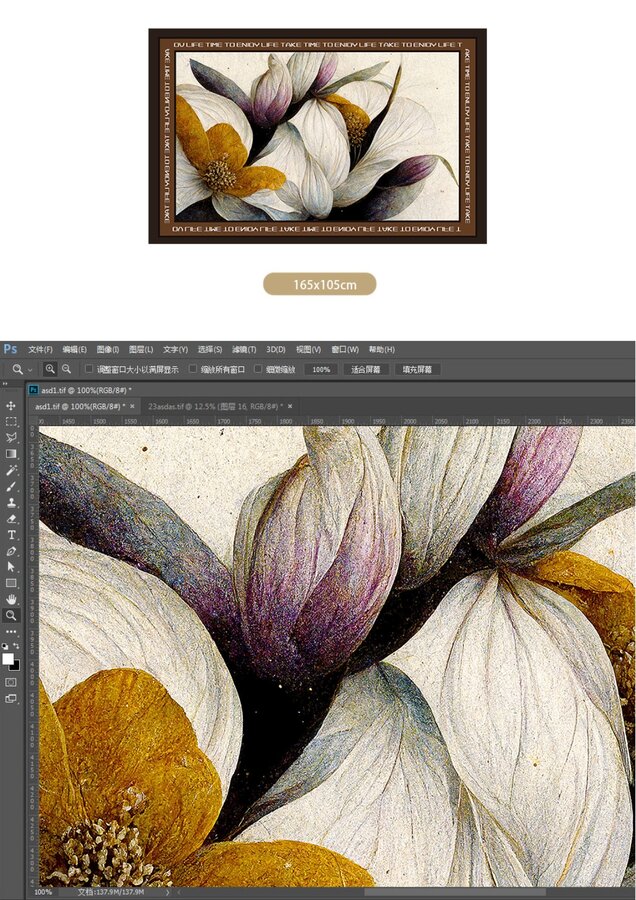Open the 3D(D) menu
Screen dimensions: 636x900
[276, 349]
